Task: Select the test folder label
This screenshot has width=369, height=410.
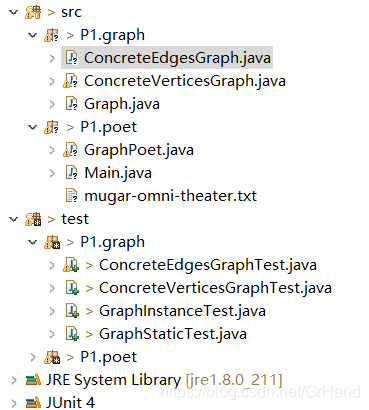Action: click(75, 219)
